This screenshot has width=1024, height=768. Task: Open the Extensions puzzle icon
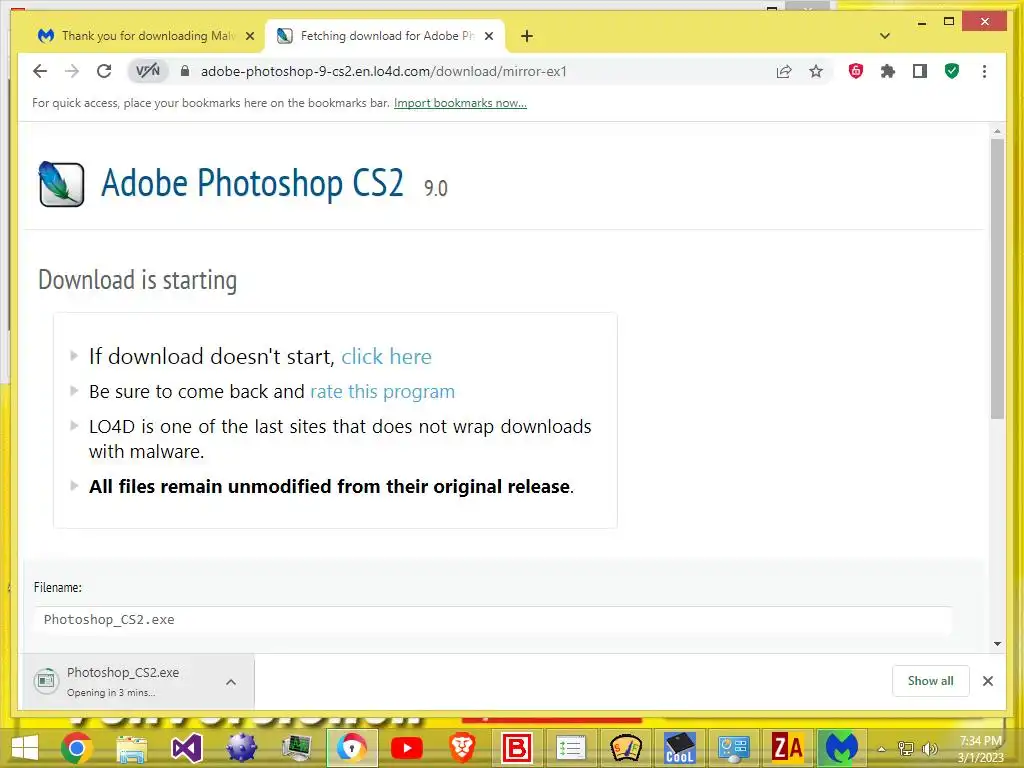tap(888, 71)
